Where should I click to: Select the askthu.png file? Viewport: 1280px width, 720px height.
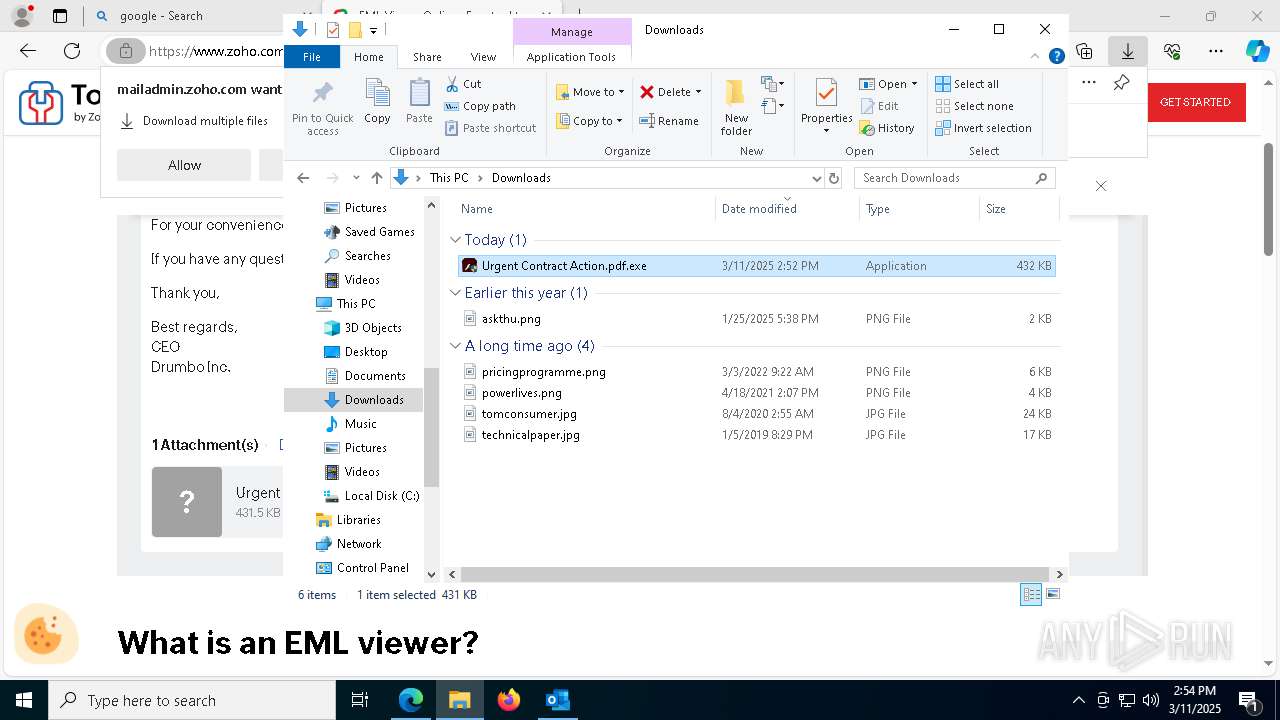pos(756,319)
